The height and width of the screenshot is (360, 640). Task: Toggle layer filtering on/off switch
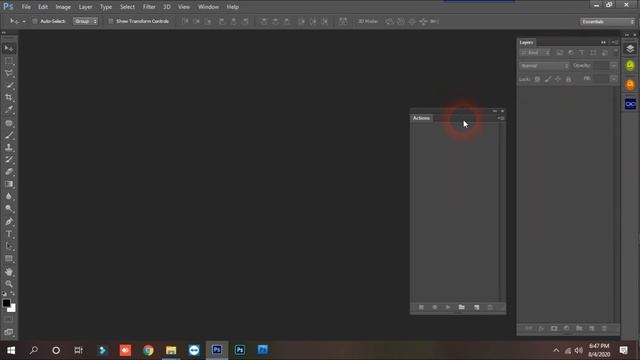tap(616, 52)
